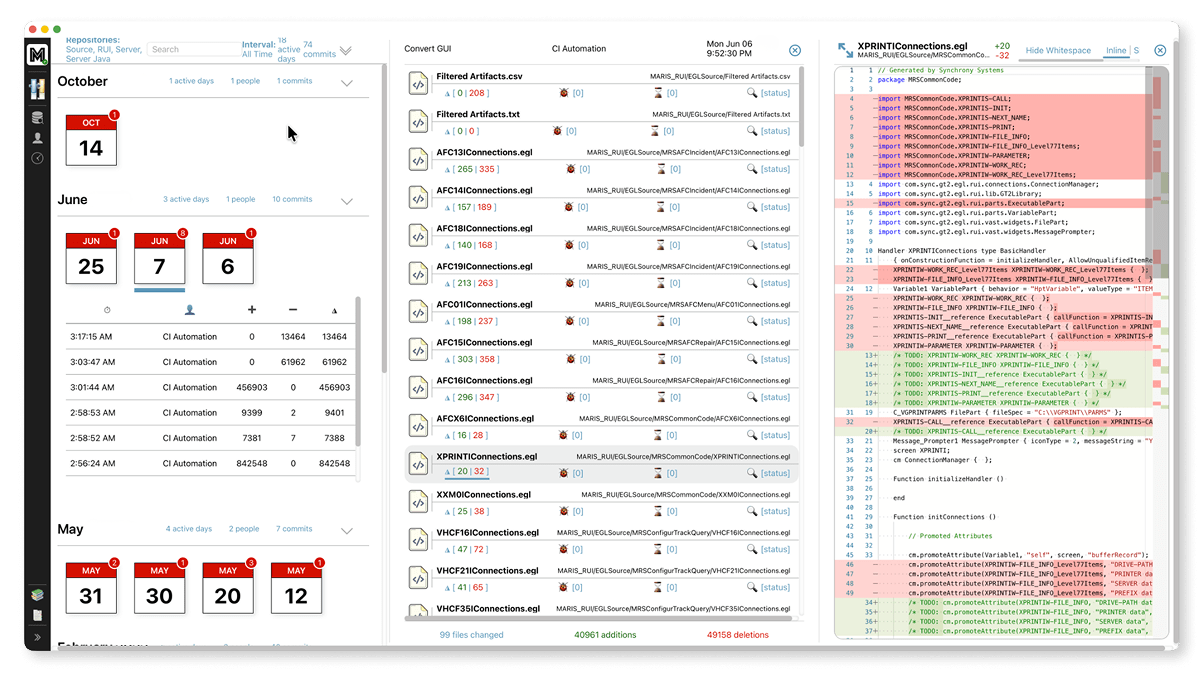
Task: Click the clock history icon in the sidebar
Action: (x=37, y=157)
